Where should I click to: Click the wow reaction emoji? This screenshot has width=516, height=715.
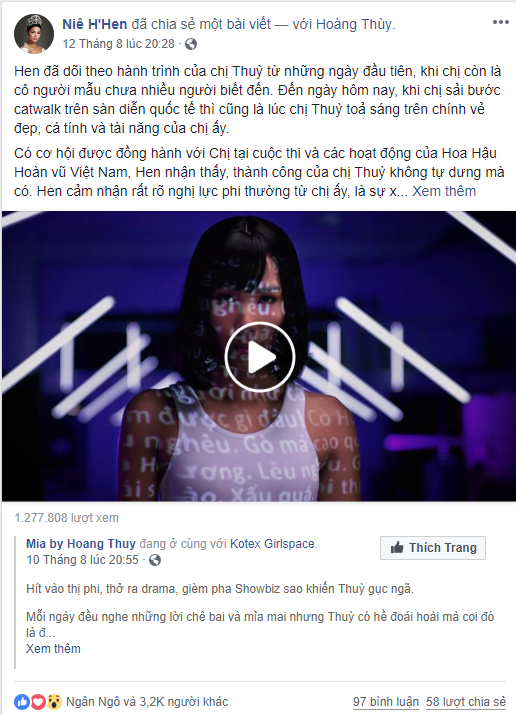click(x=54, y=702)
